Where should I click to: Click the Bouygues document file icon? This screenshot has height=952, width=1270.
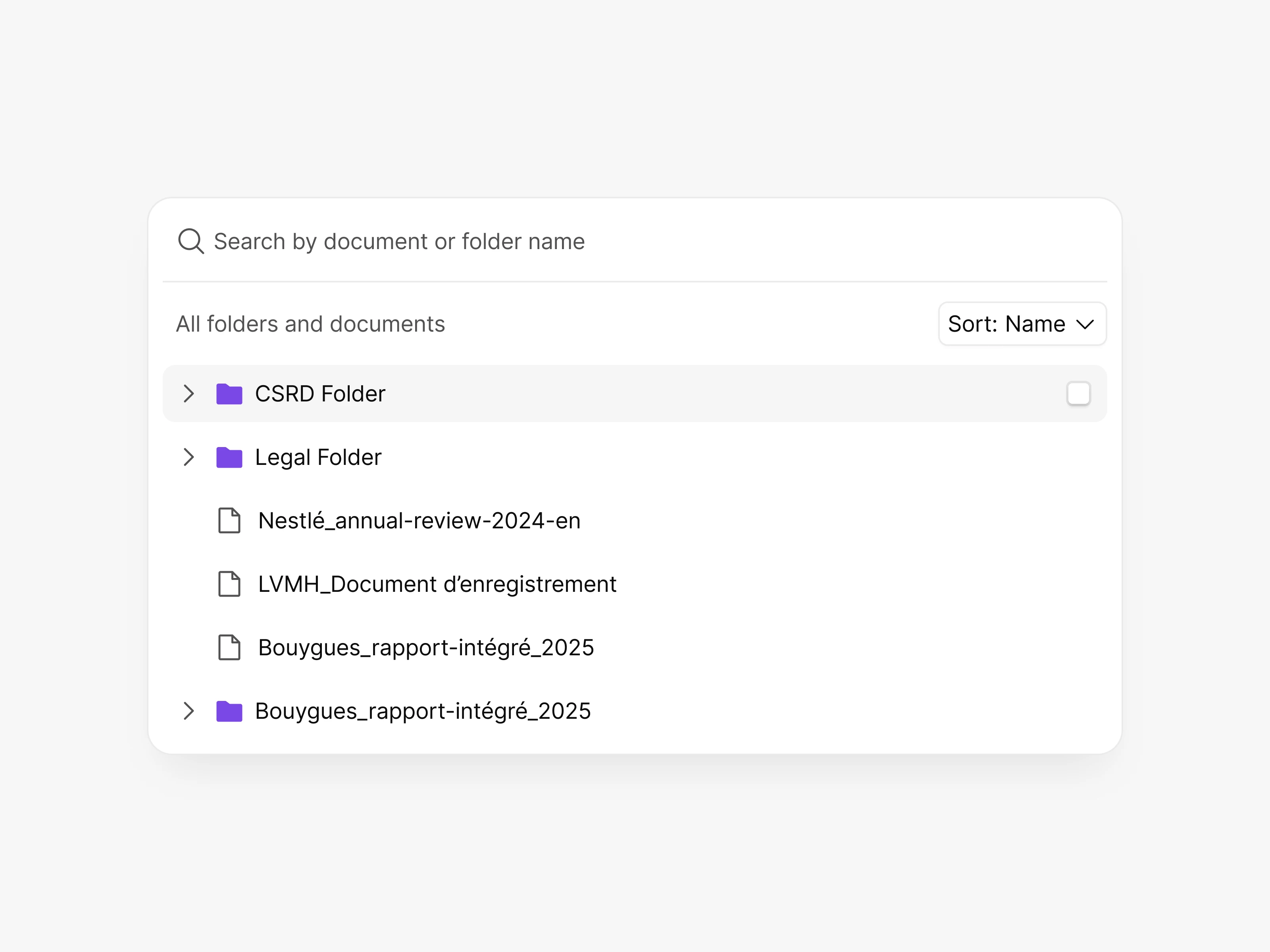point(229,647)
